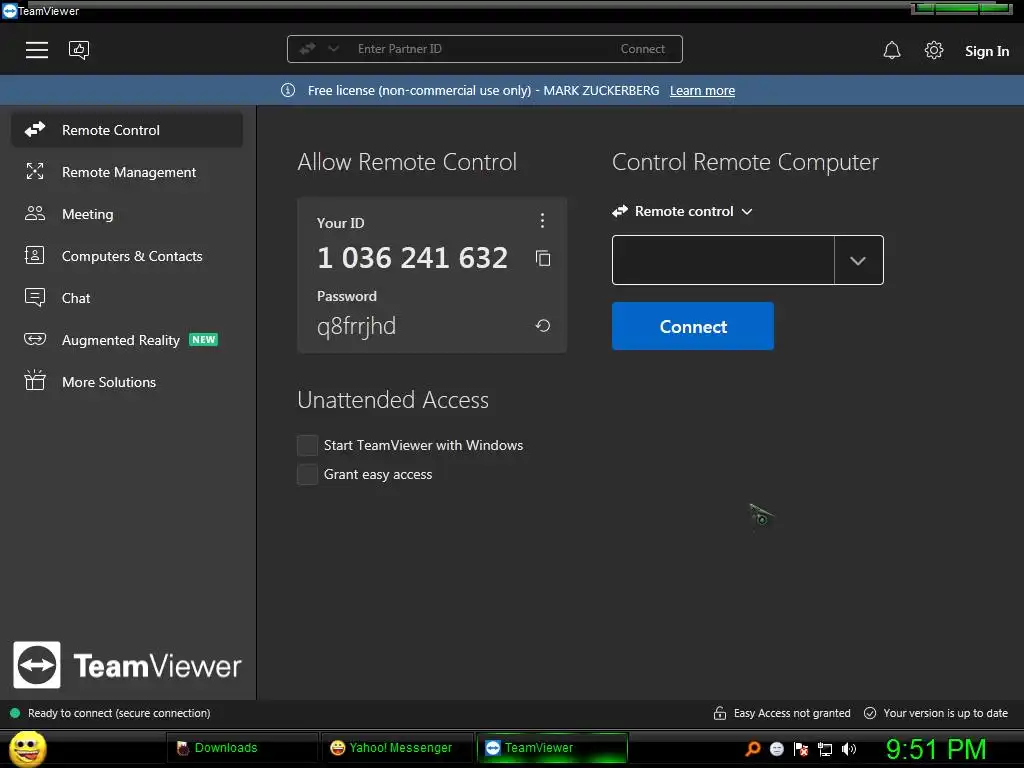Open the notifications bell
The height and width of the screenshot is (768, 1024).
tap(891, 50)
